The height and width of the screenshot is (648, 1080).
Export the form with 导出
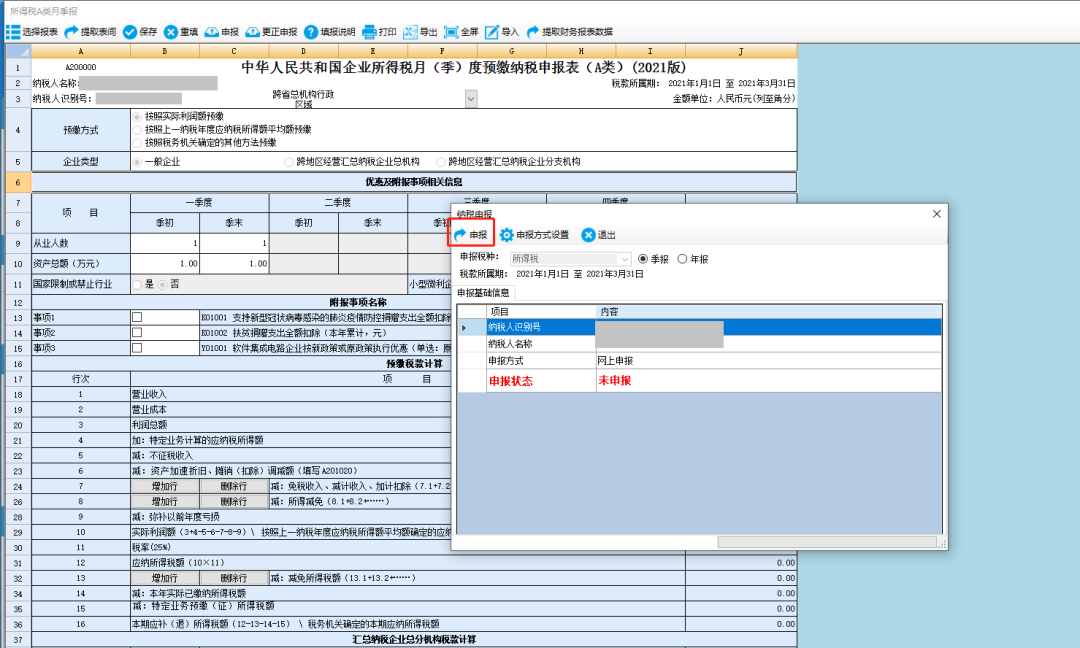[420, 32]
